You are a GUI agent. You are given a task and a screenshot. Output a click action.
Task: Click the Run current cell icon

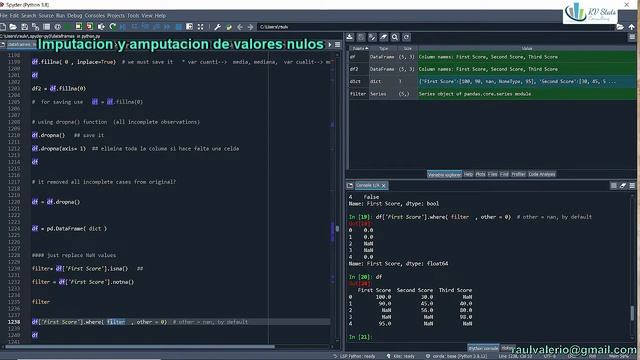point(79,27)
